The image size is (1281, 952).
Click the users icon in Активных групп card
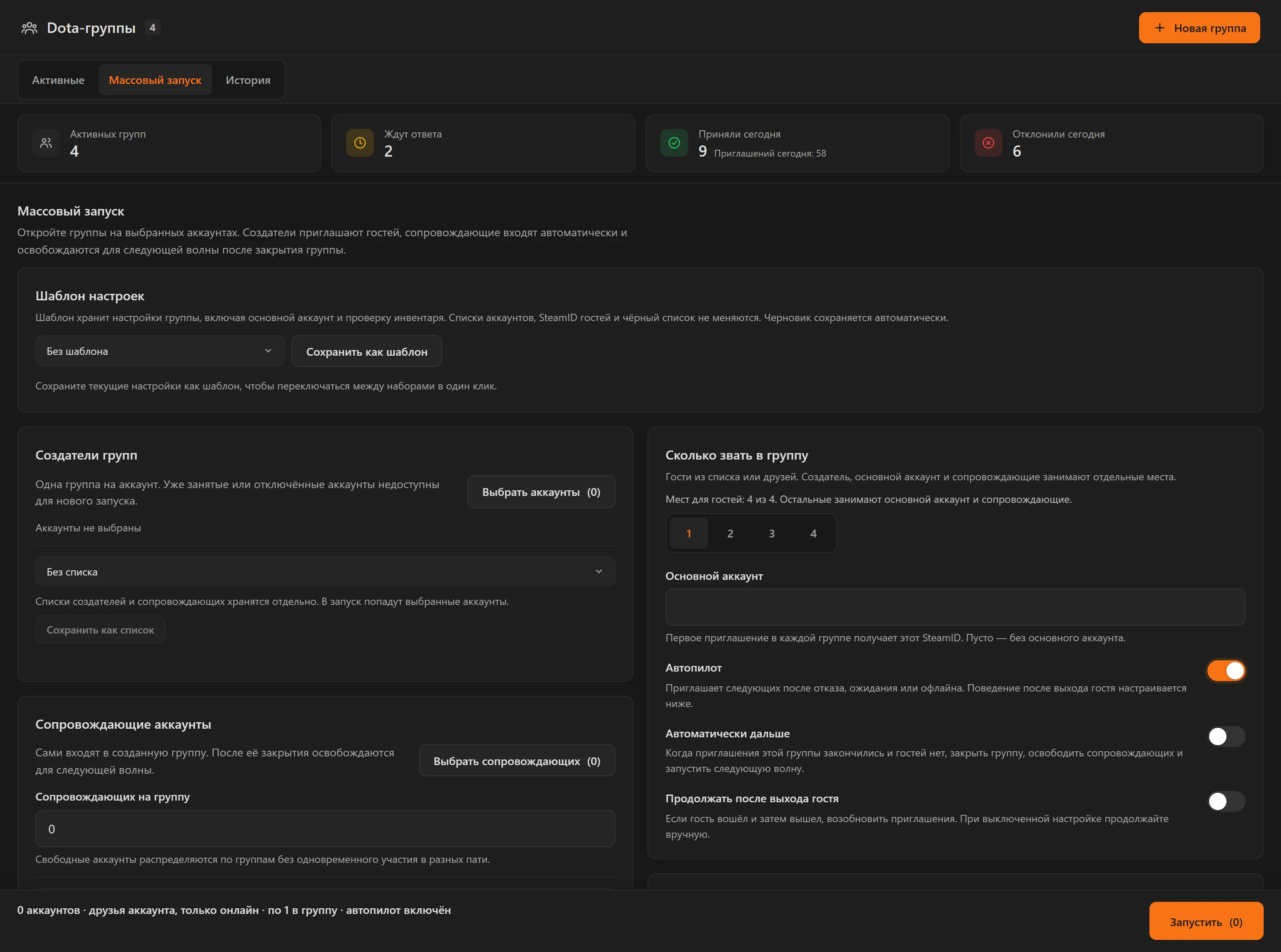coord(46,143)
